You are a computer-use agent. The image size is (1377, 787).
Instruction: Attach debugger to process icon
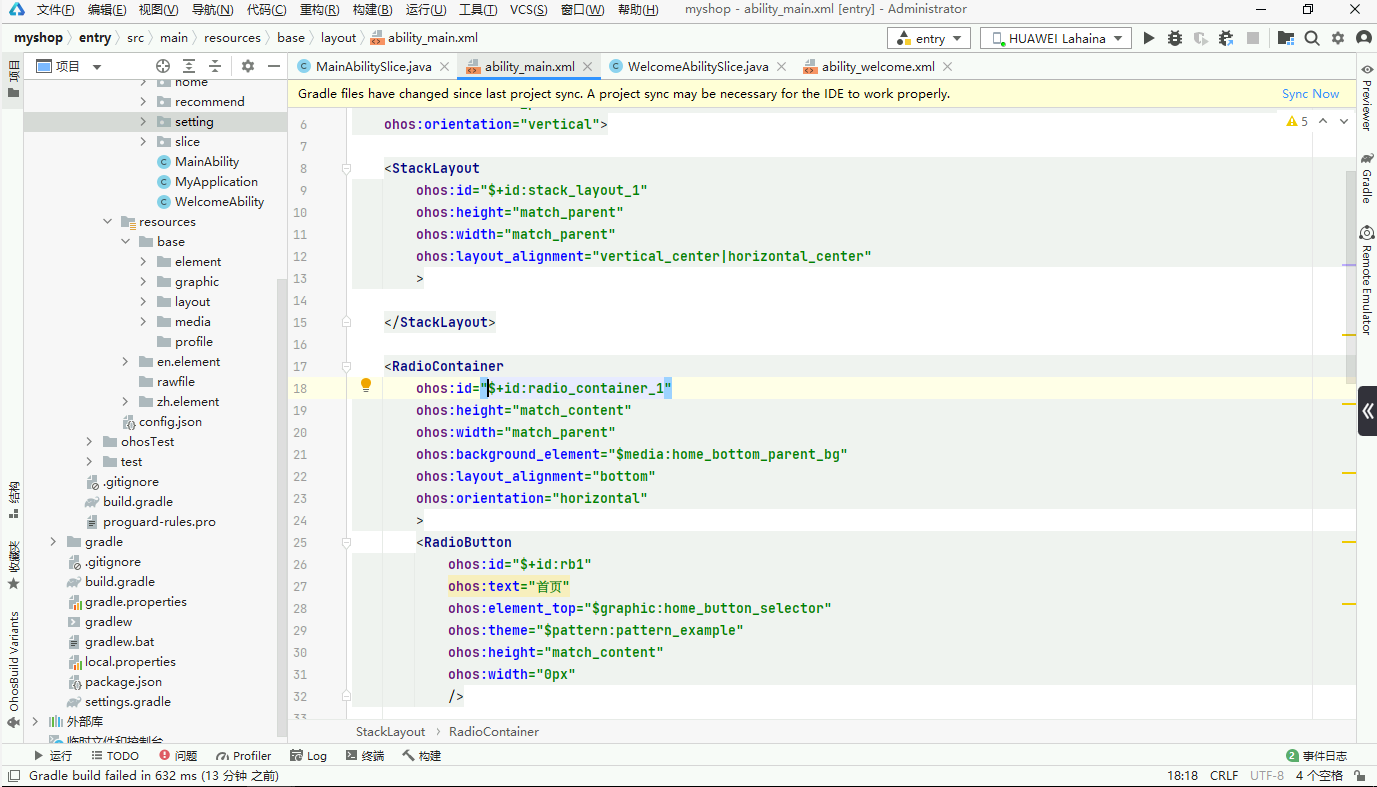[1227, 38]
